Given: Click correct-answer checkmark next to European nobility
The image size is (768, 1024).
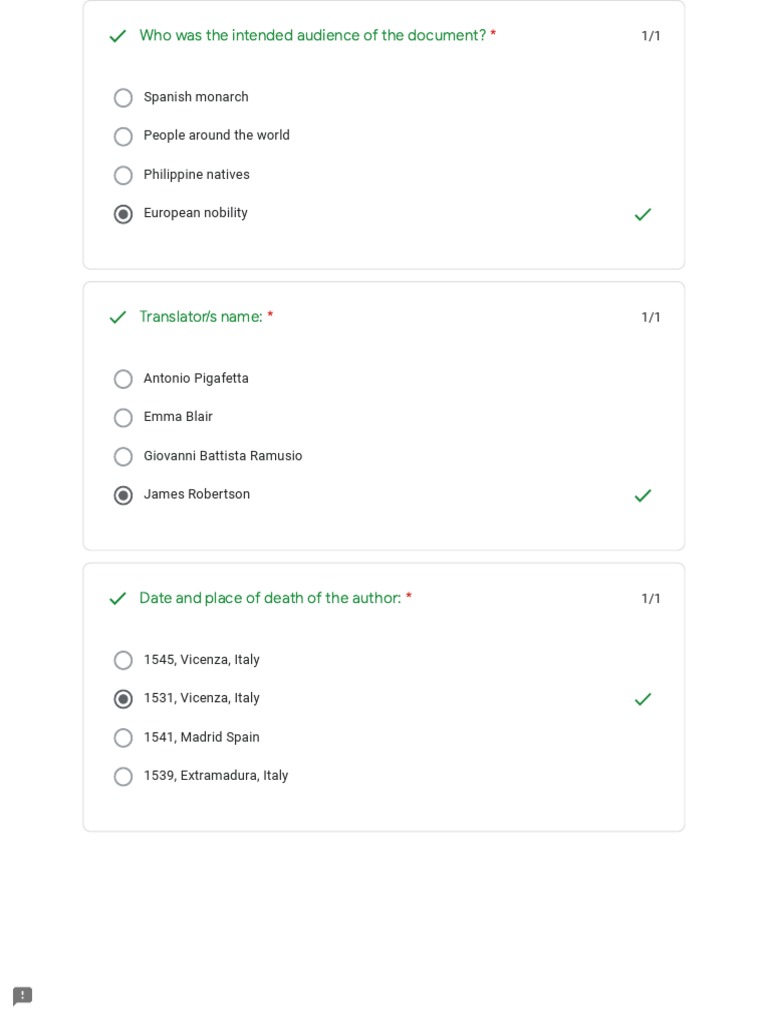Looking at the screenshot, I should (x=642, y=214).
